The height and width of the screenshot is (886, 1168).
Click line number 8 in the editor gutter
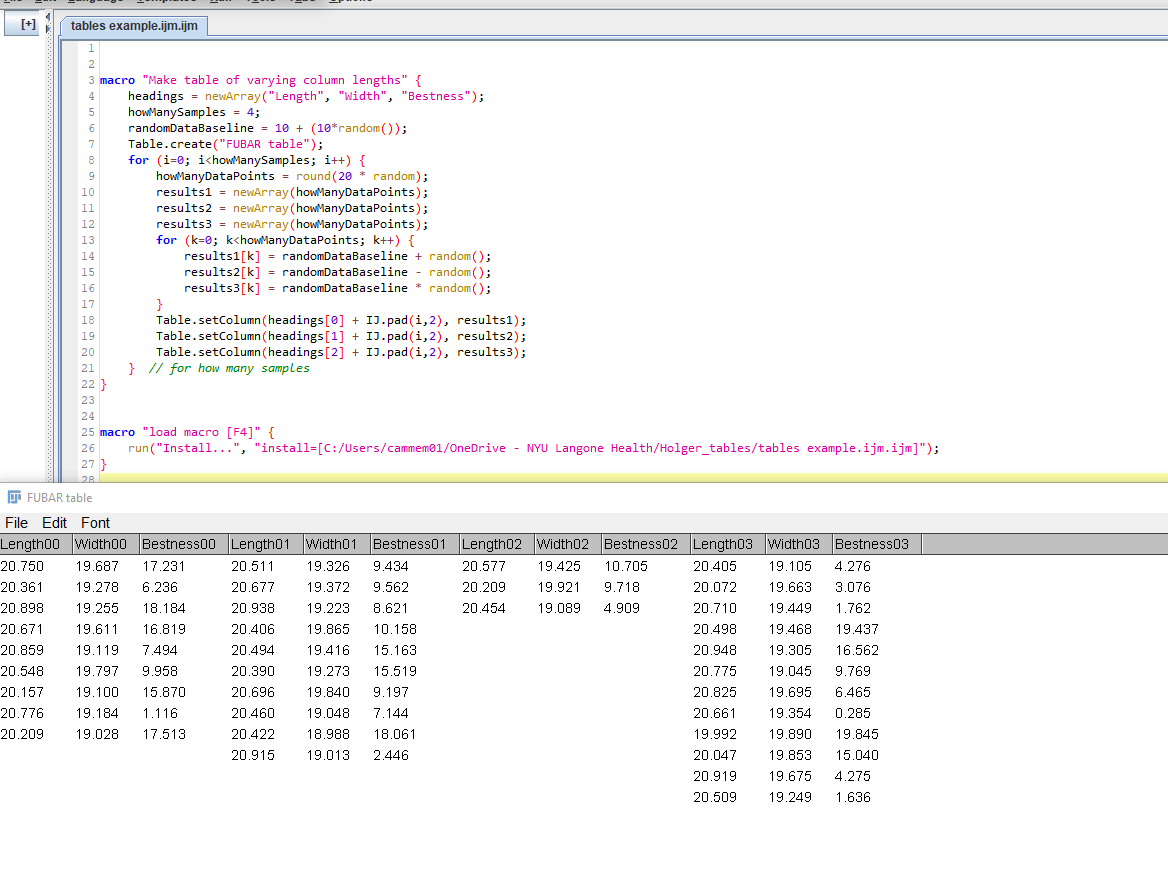(x=91, y=160)
